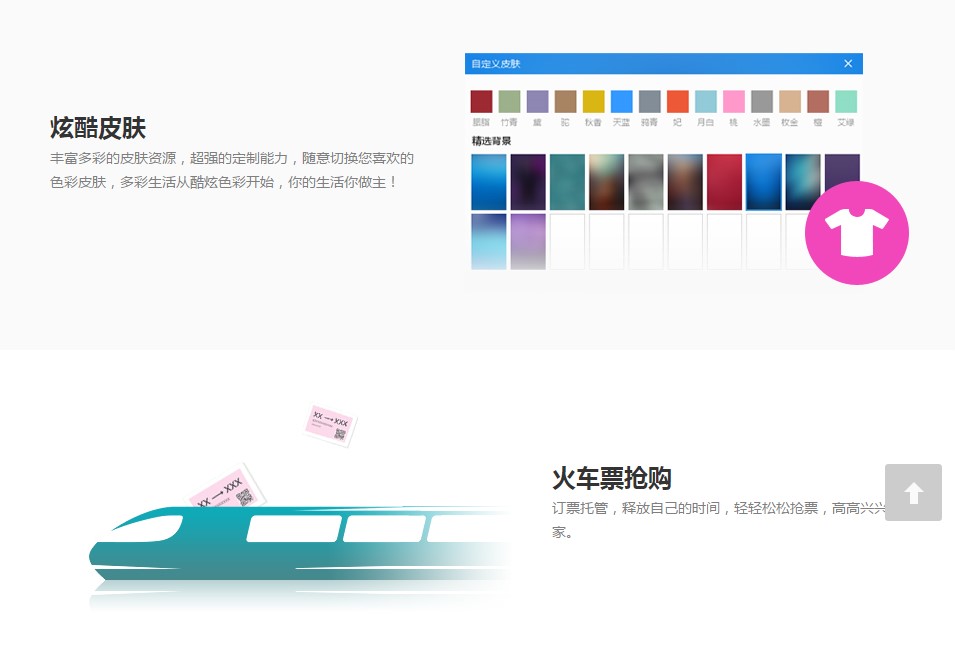Select the 艾绿 green swatch
The height and width of the screenshot is (667, 955).
846,101
